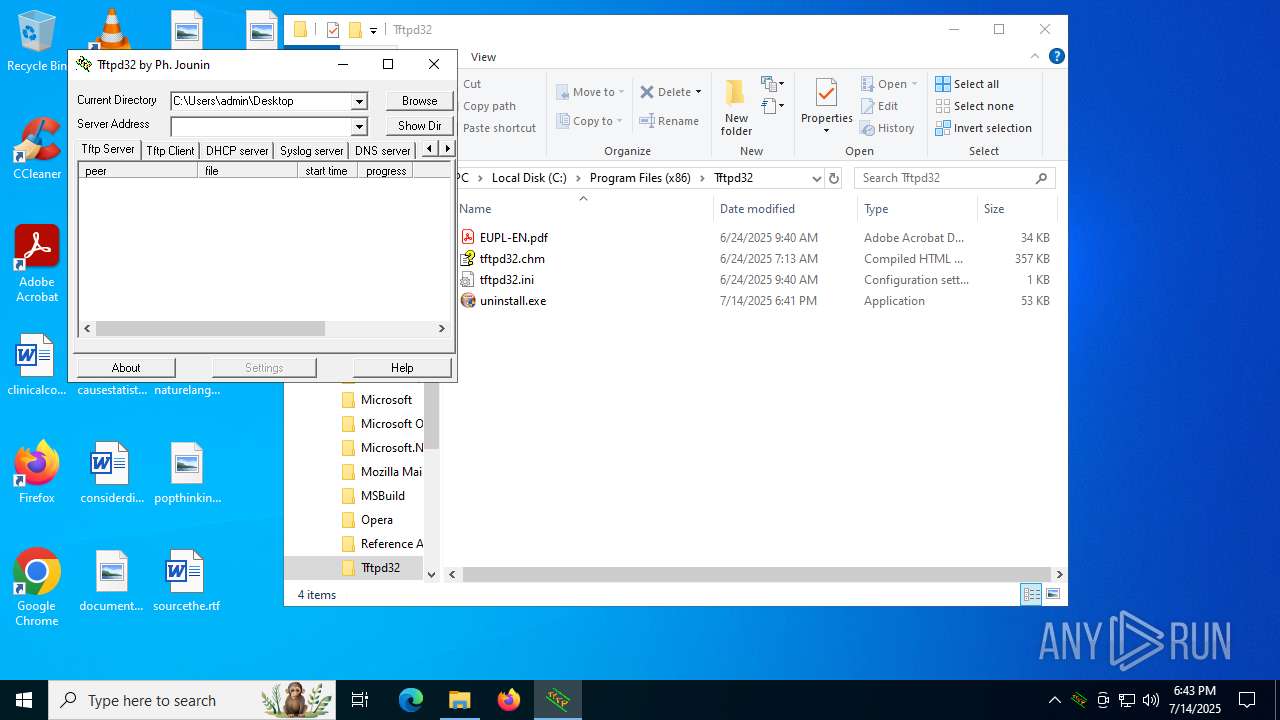The width and height of the screenshot is (1280, 720).
Task: Open Adobe Acrobat desktop shortcut
Action: pos(37,263)
